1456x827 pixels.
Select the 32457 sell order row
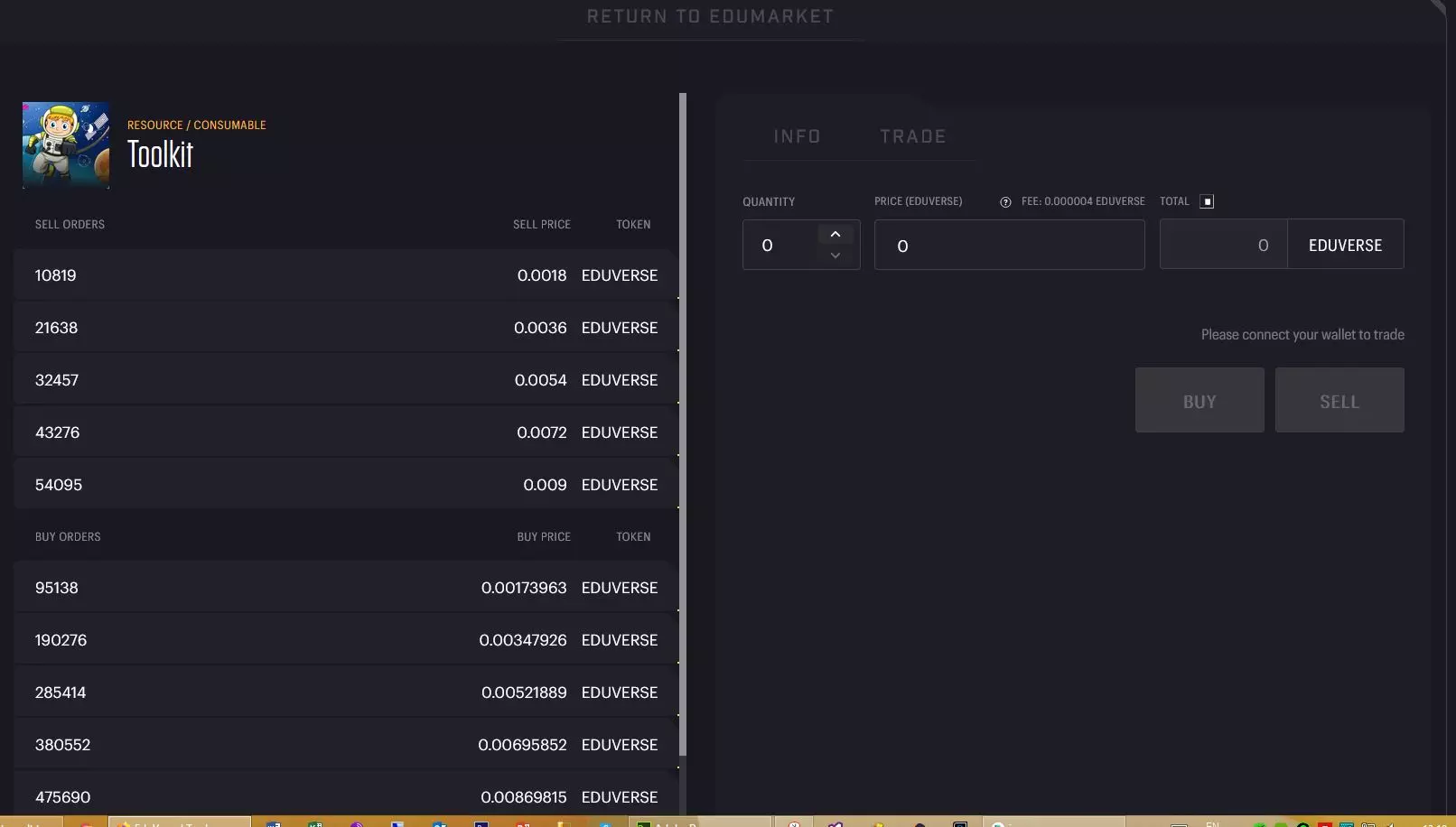343,380
